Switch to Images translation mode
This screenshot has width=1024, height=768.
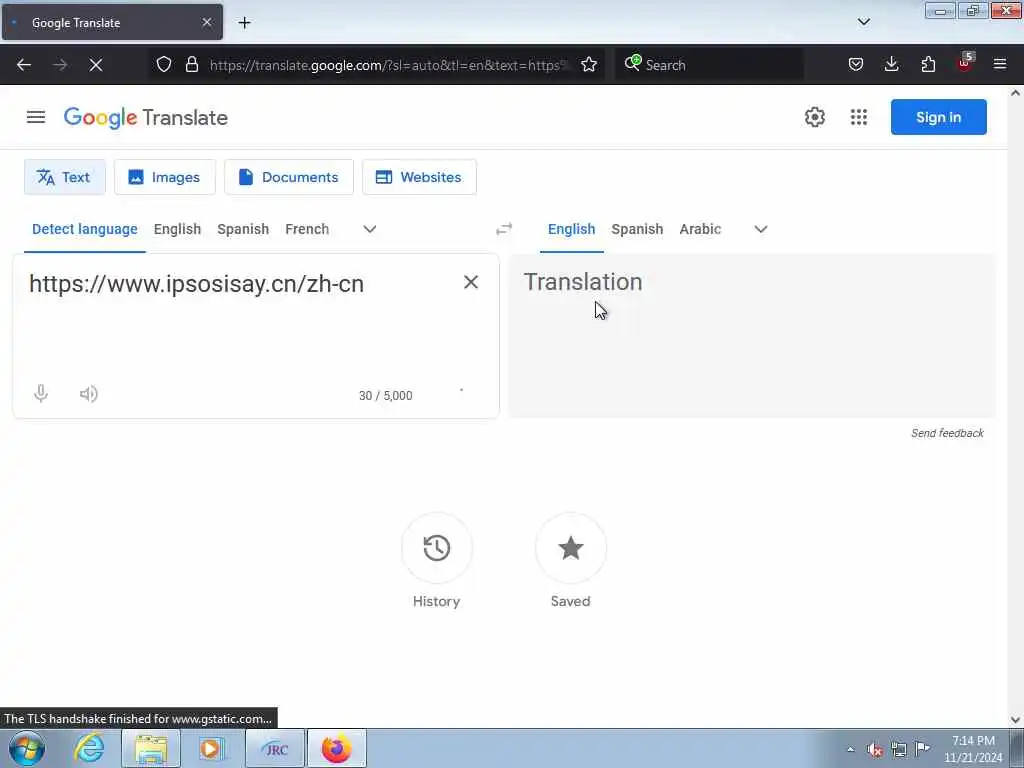pos(165,177)
